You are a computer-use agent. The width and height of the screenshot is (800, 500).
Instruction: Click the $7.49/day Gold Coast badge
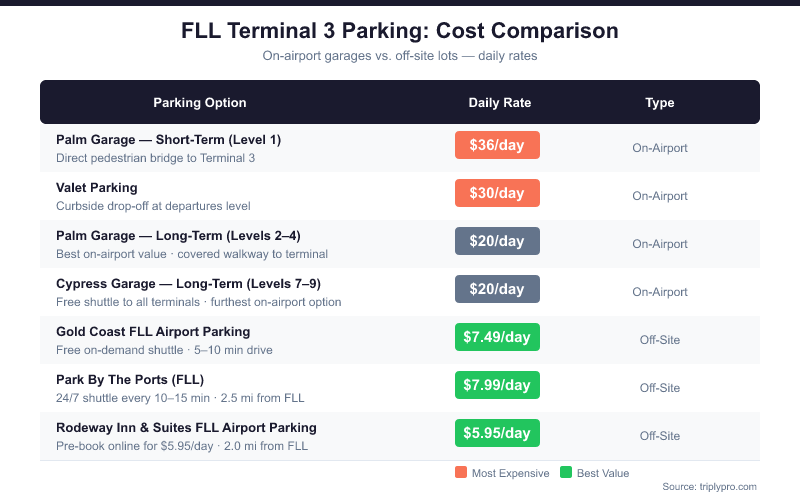[x=497, y=337]
